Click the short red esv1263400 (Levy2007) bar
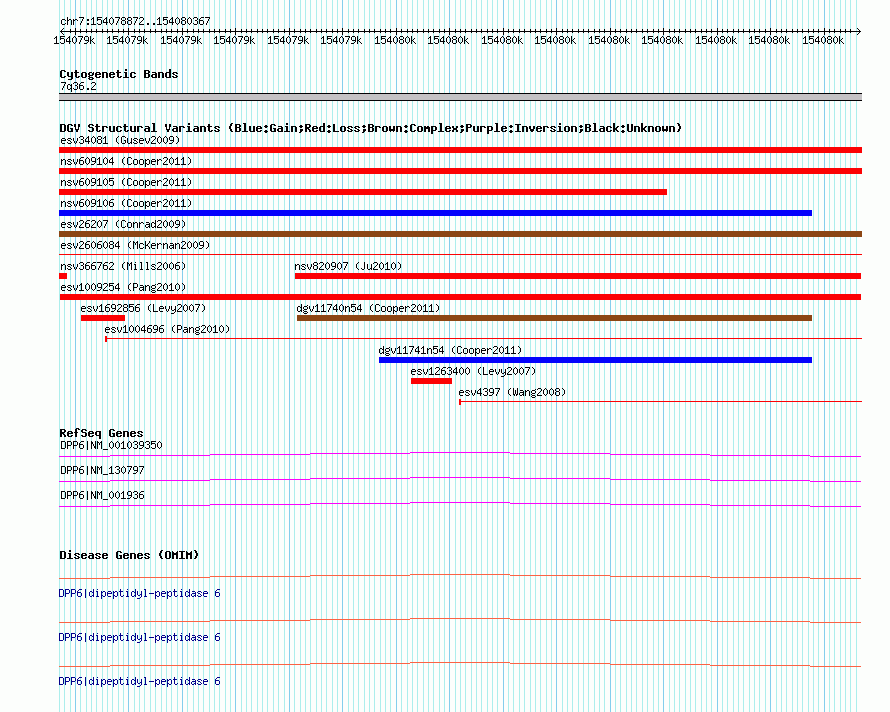 pos(431,381)
